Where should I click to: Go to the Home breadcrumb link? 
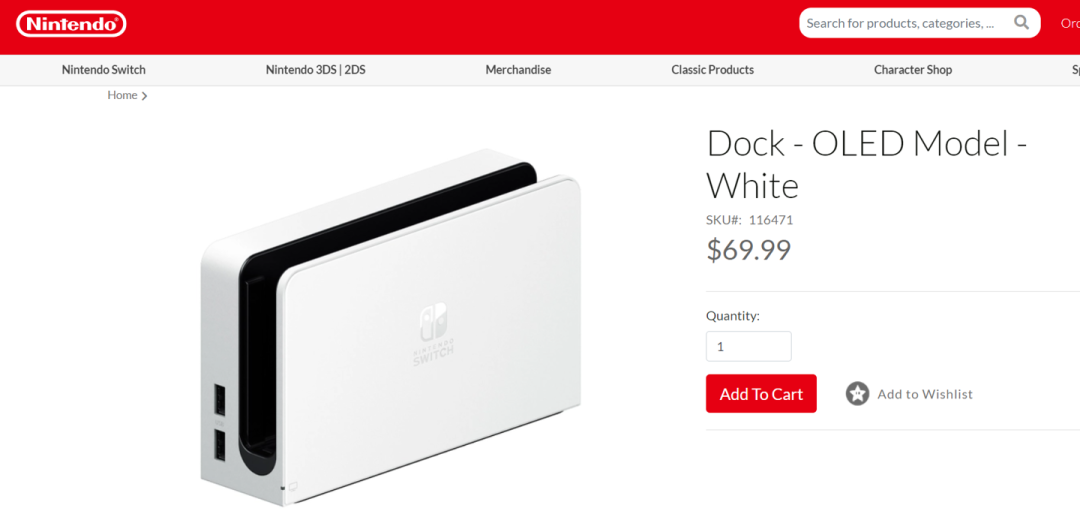[x=122, y=95]
